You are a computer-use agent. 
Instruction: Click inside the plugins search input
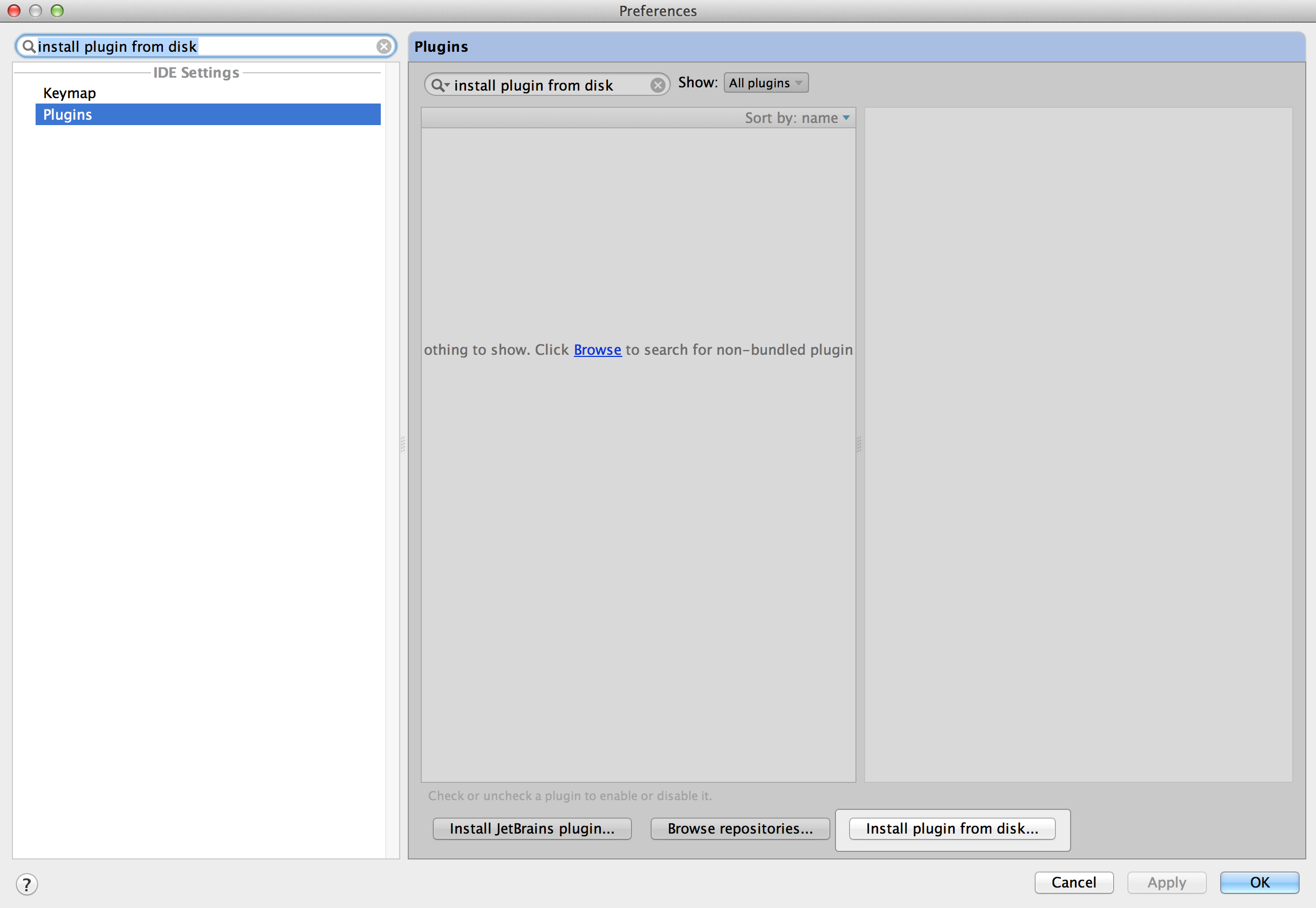point(546,85)
